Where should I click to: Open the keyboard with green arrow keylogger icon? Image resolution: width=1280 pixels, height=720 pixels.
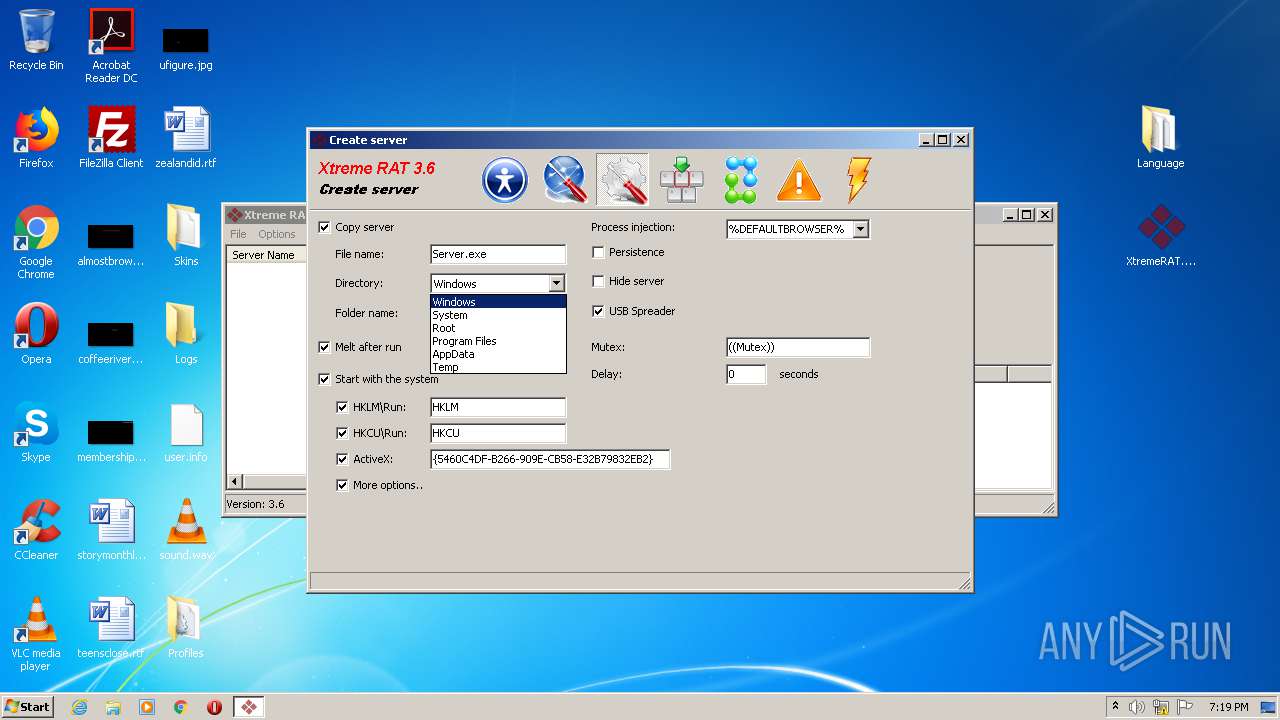pyautogui.click(x=682, y=180)
